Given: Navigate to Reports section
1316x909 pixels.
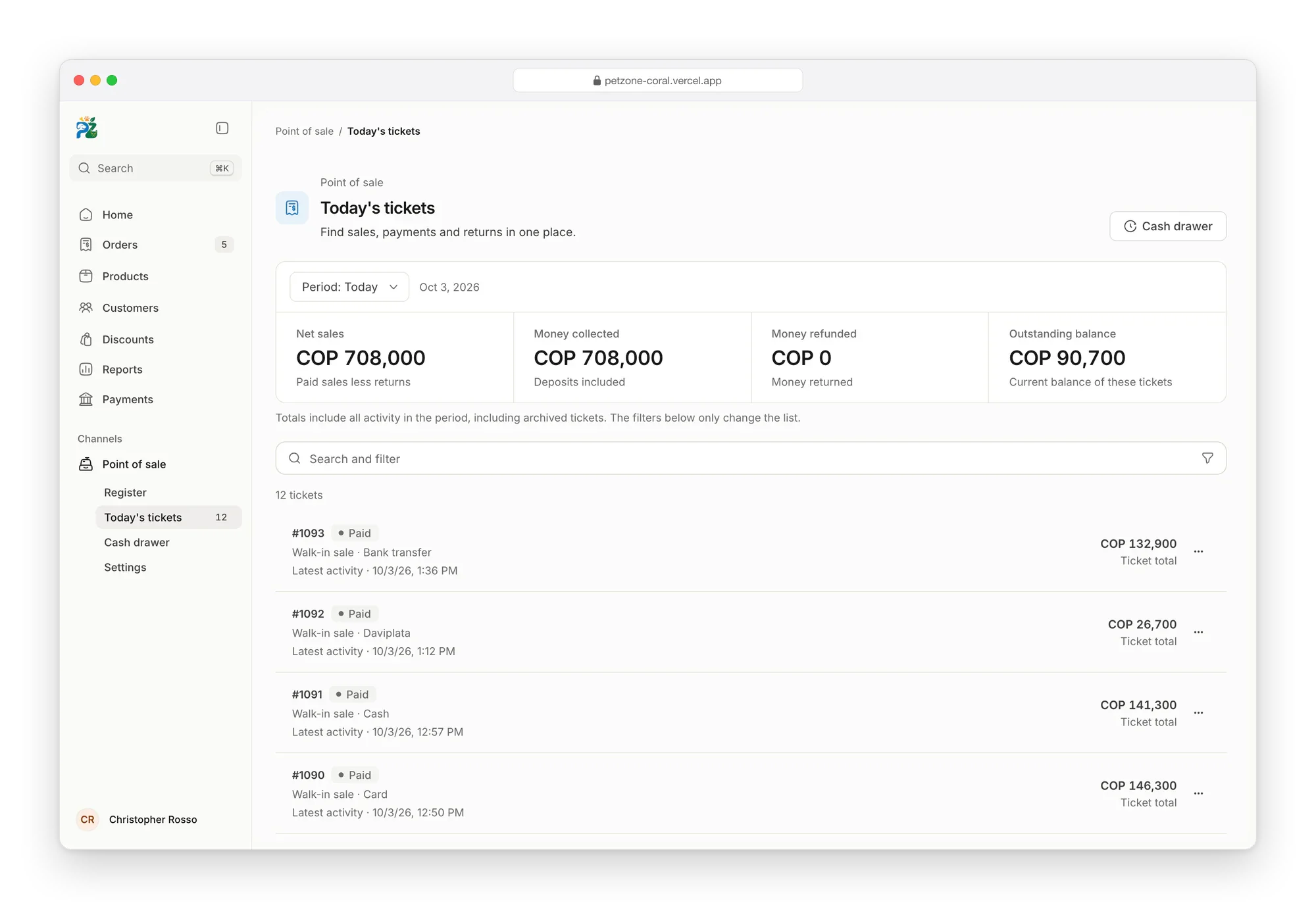Looking at the screenshot, I should click(x=155, y=370).
